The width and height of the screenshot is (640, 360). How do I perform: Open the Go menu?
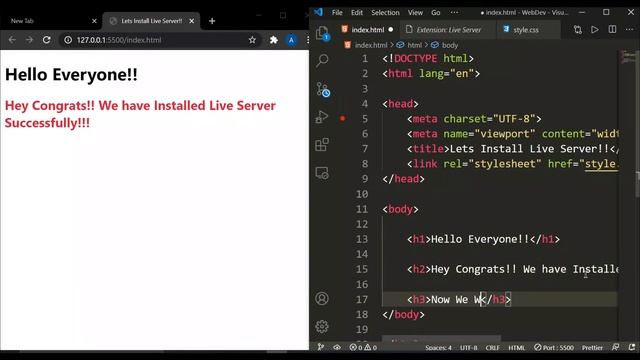point(436,13)
